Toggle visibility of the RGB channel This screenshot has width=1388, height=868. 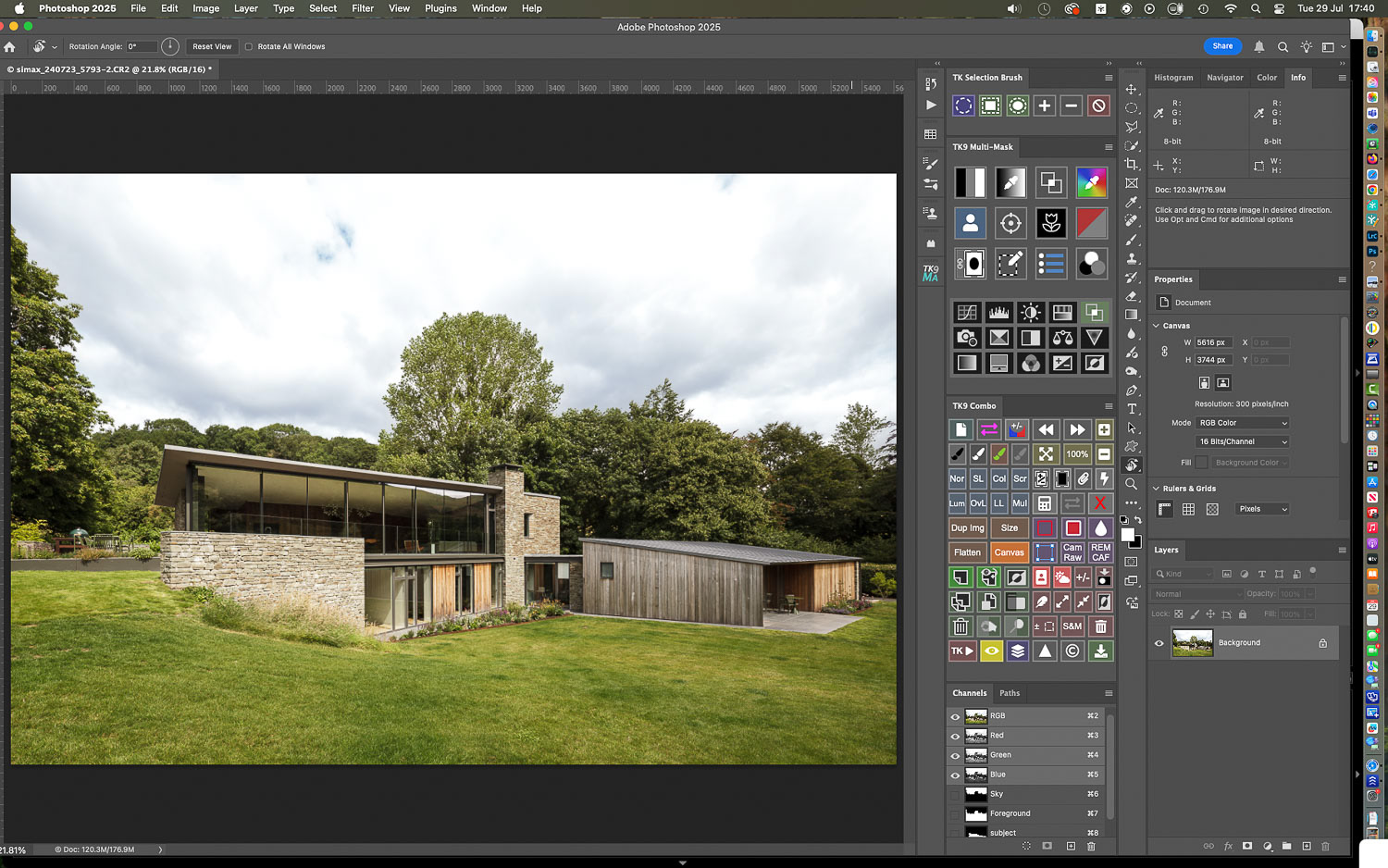point(955,716)
